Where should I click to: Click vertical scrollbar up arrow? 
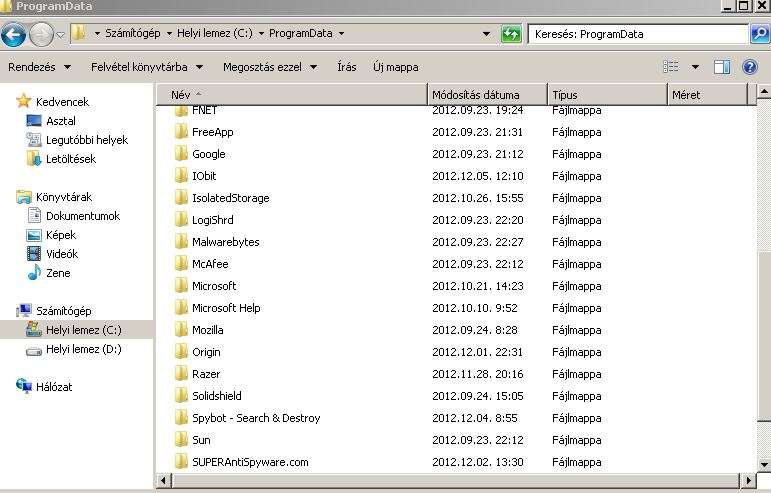click(764, 92)
